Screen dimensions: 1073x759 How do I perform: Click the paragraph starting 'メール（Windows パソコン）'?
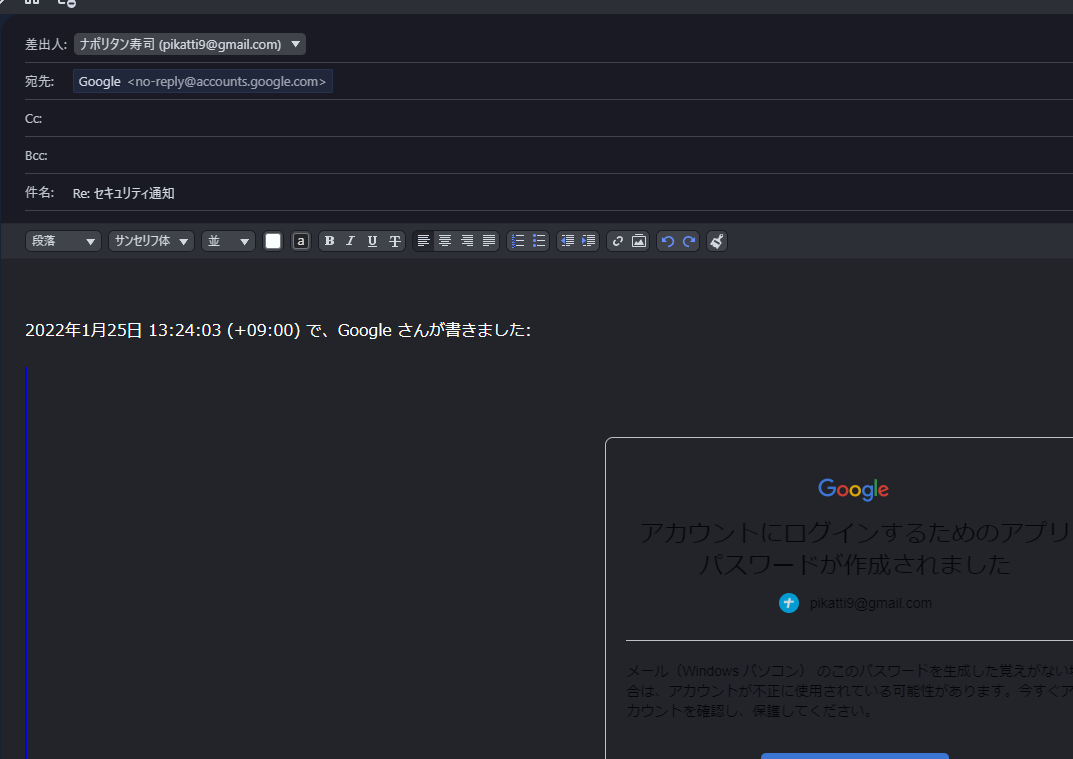[849, 691]
